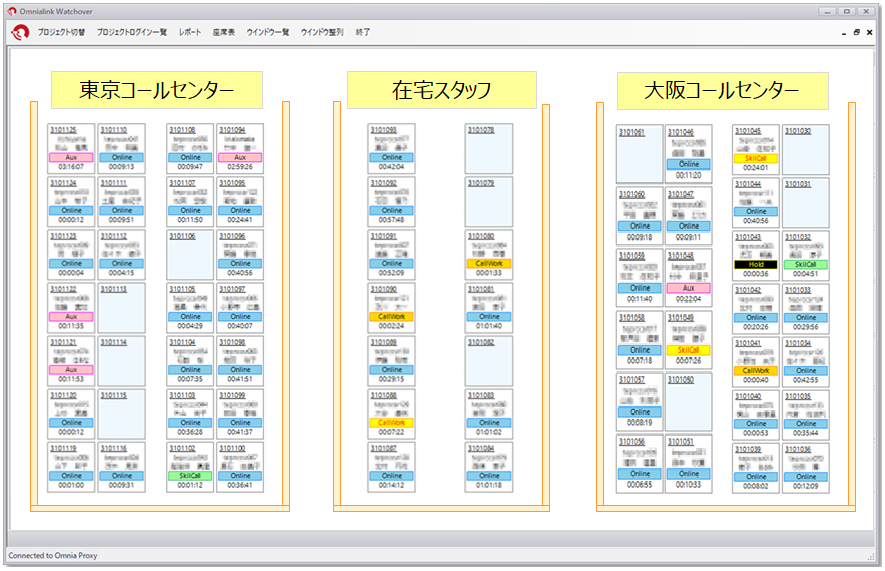The image size is (885, 571).
Task: Select empty seat 3101113
Action: coord(121,308)
